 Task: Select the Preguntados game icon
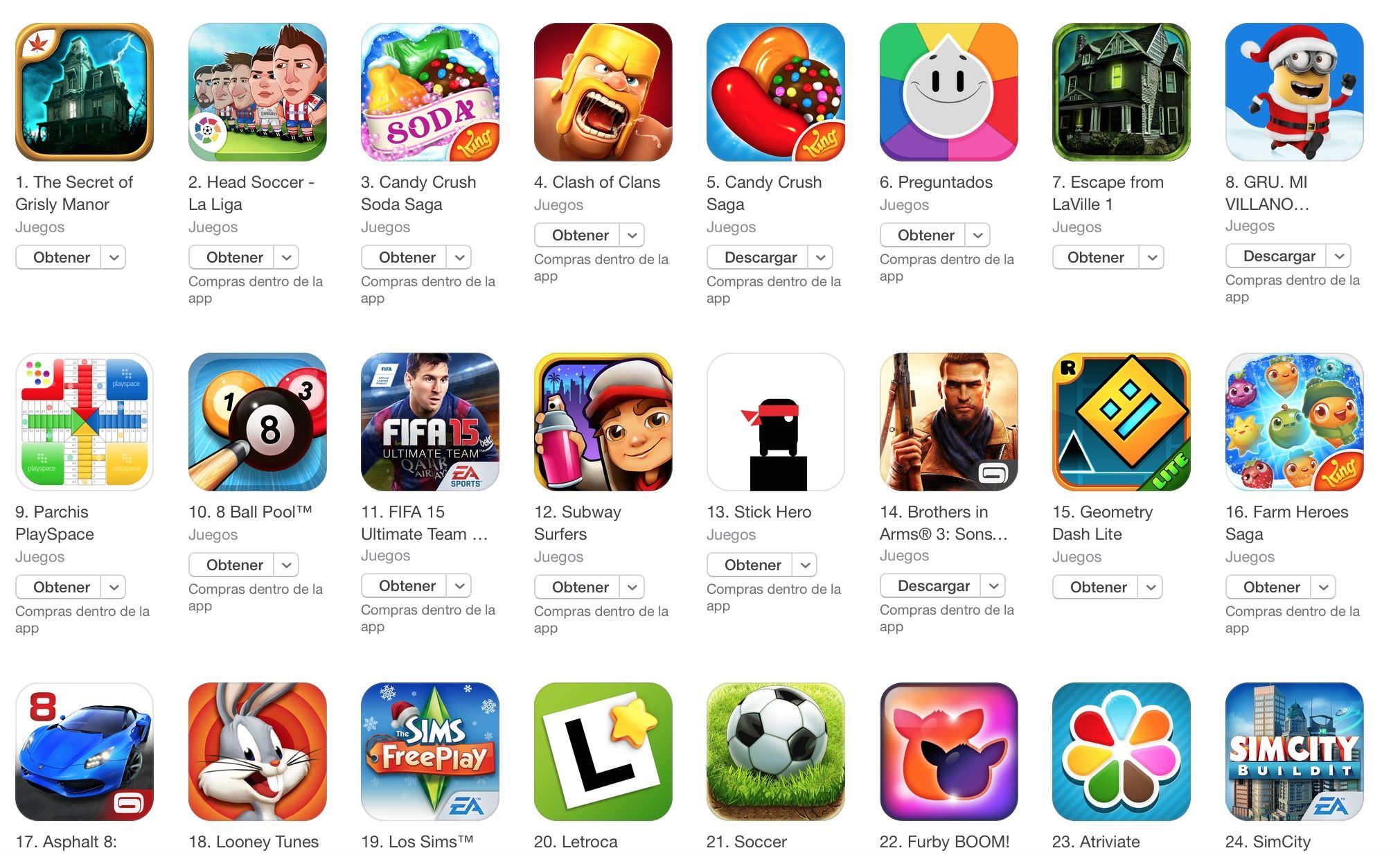click(948, 92)
